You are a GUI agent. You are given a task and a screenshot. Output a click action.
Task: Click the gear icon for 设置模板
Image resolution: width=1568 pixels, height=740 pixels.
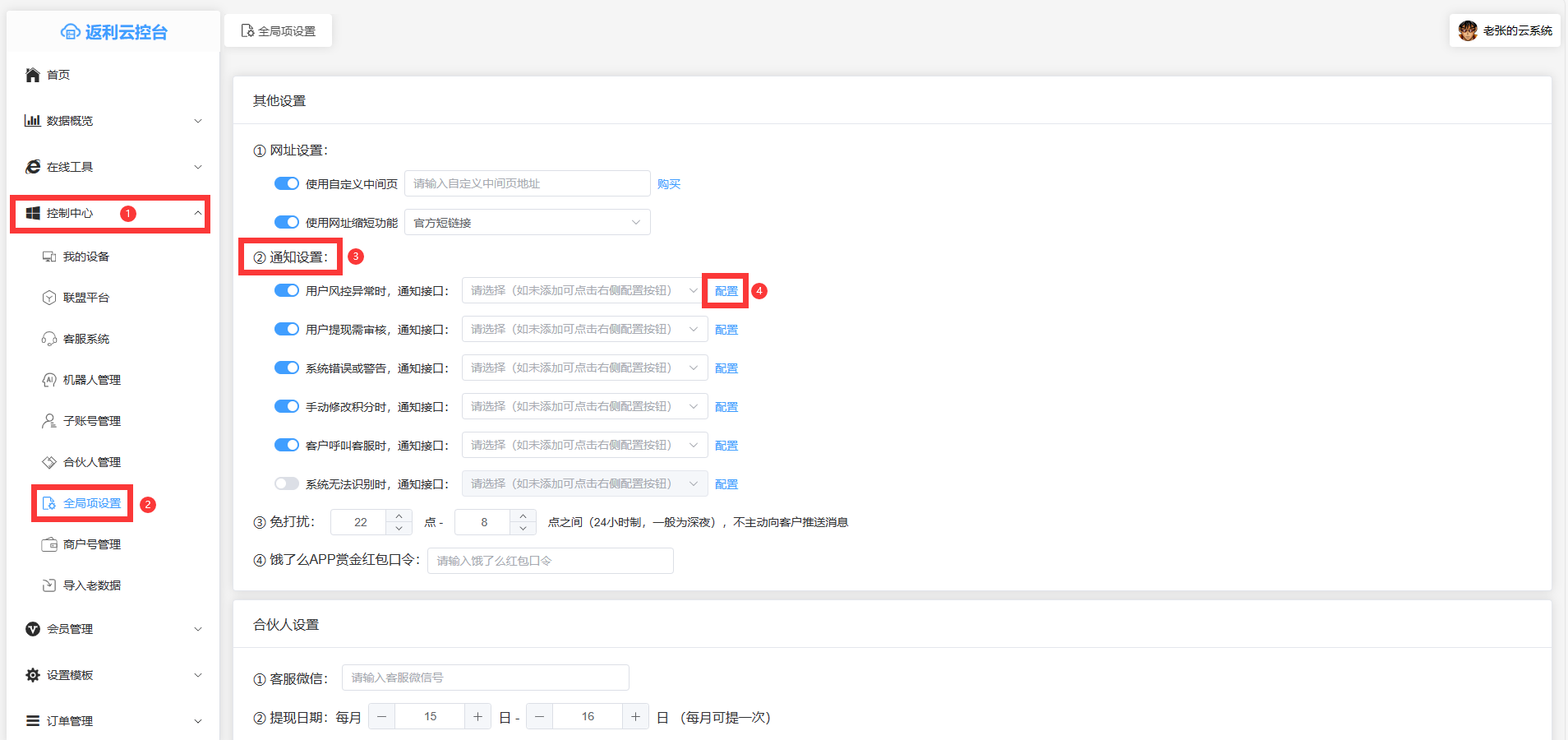click(x=33, y=675)
